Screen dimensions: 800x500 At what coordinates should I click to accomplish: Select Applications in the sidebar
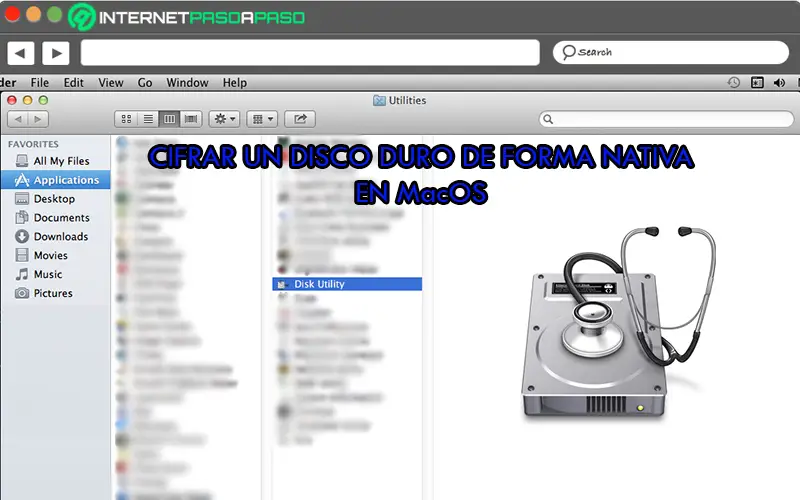56,180
